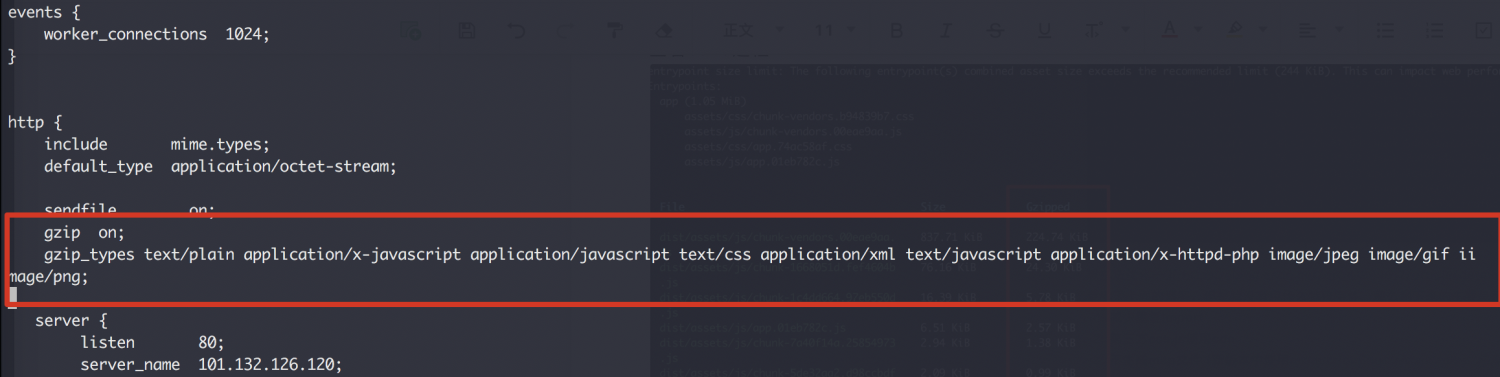This screenshot has height=377, width=1500.
Task: Place cursor on 'gzip on;' line
Action: point(83,232)
